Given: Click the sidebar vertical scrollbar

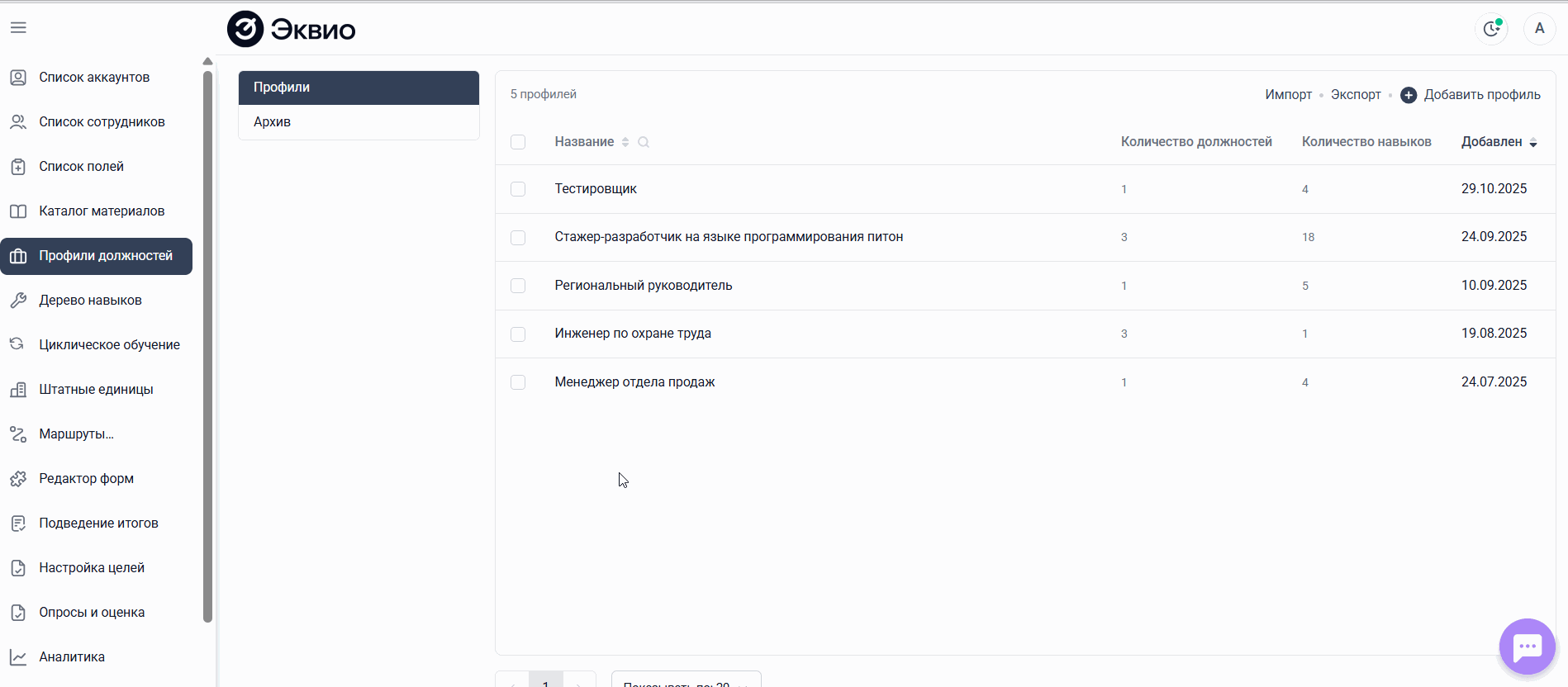Looking at the screenshot, I should [207, 347].
